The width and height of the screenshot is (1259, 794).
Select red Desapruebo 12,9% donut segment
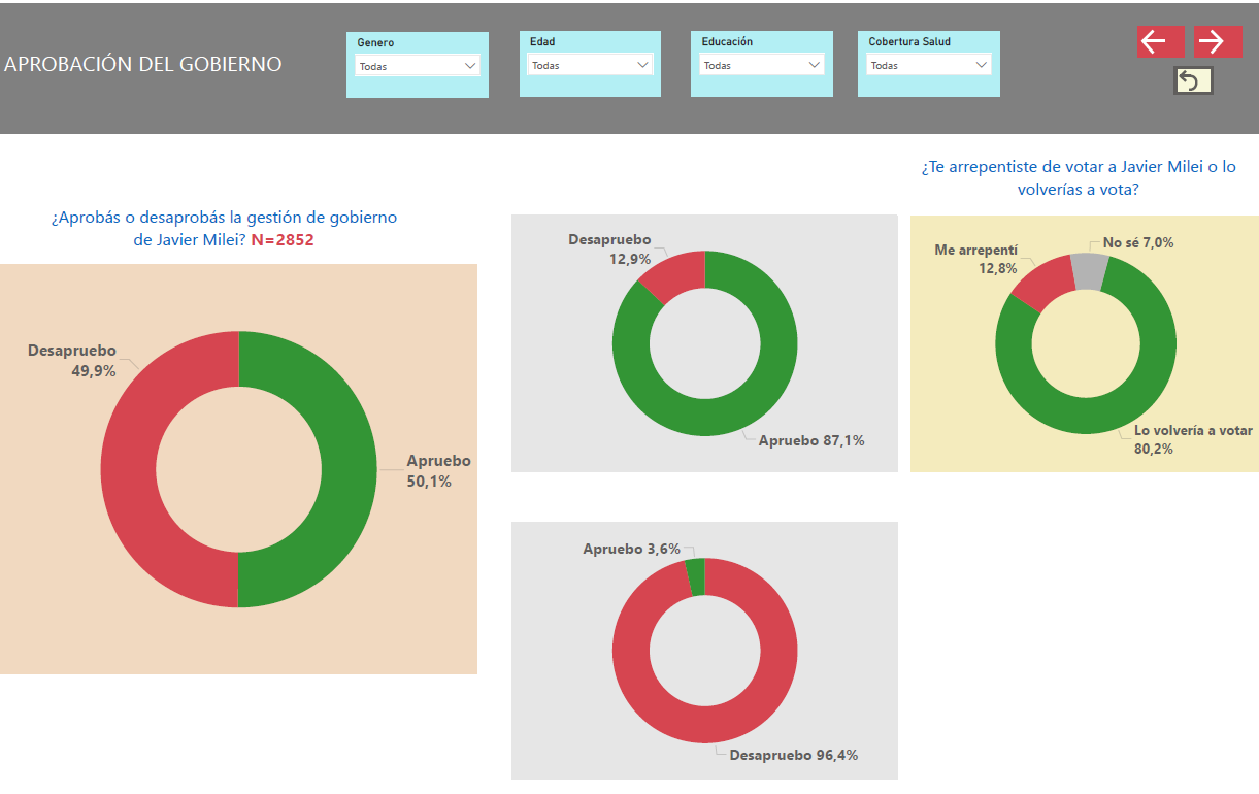pos(674,272)
